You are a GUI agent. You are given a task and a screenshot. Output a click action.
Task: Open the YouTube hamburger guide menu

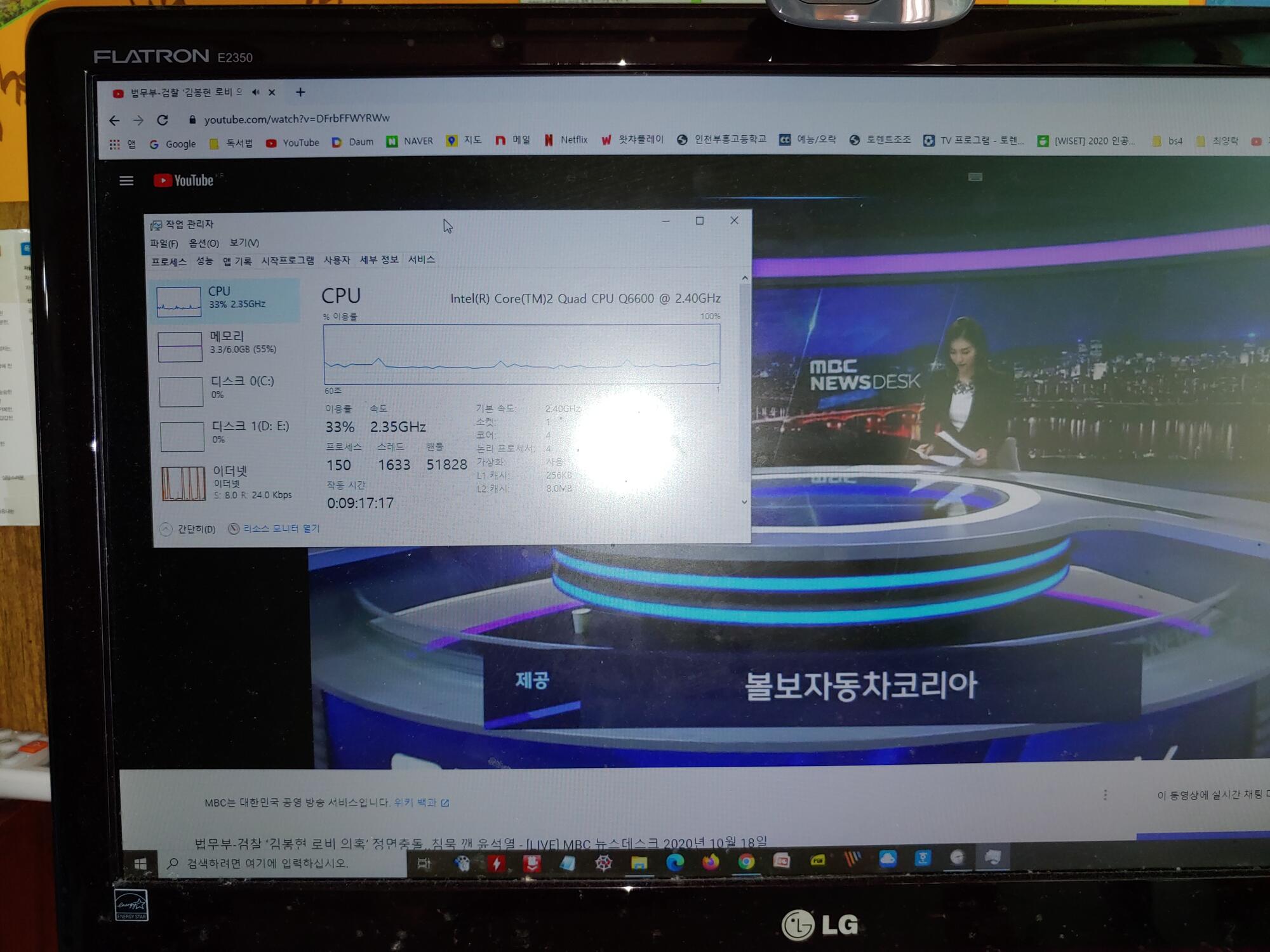click(126, 181)
